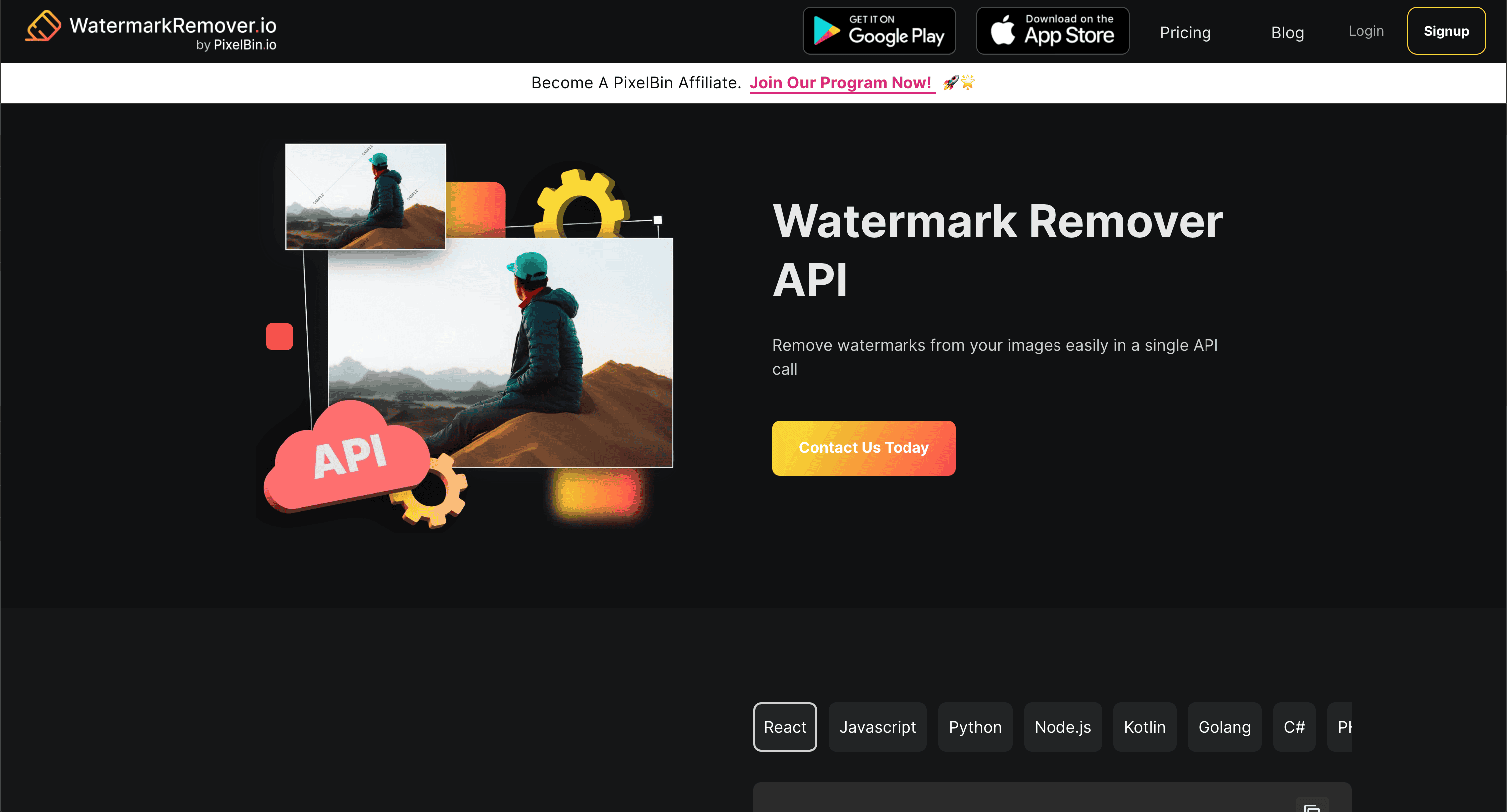Open the C# code sample tab
1507x812 pixels.
click(x=1294, y=727)
